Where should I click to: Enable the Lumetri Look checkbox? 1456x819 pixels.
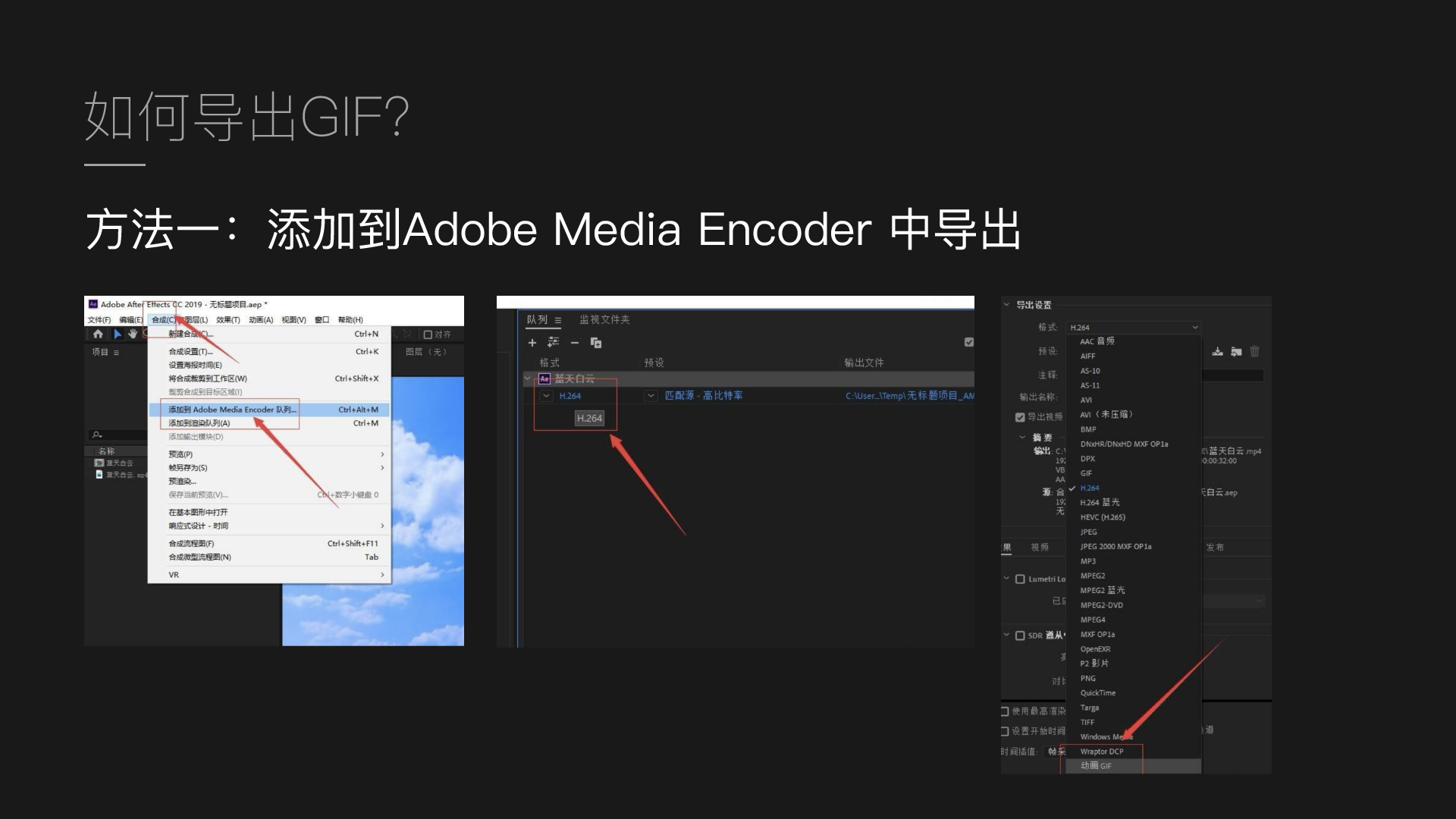[x=1020, y=579]
